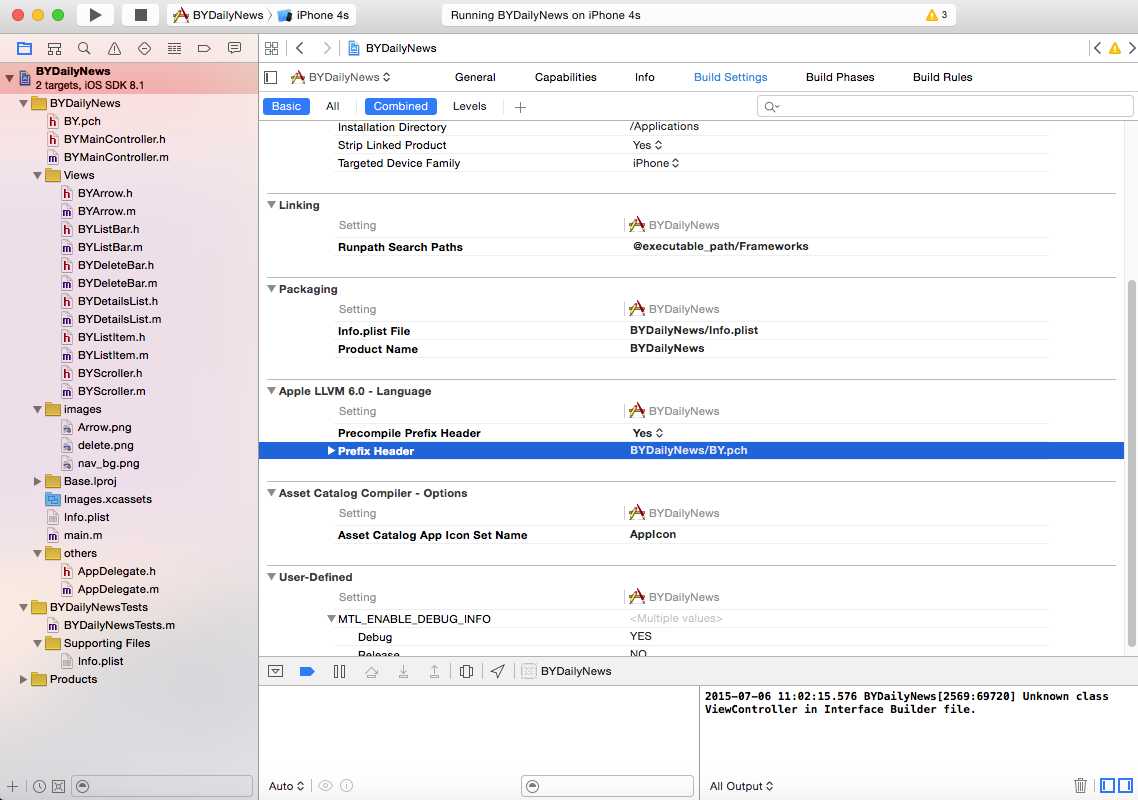Collapse the Packaging section triangle
The width and height of the screenshot is (1138, 800).
271,289
